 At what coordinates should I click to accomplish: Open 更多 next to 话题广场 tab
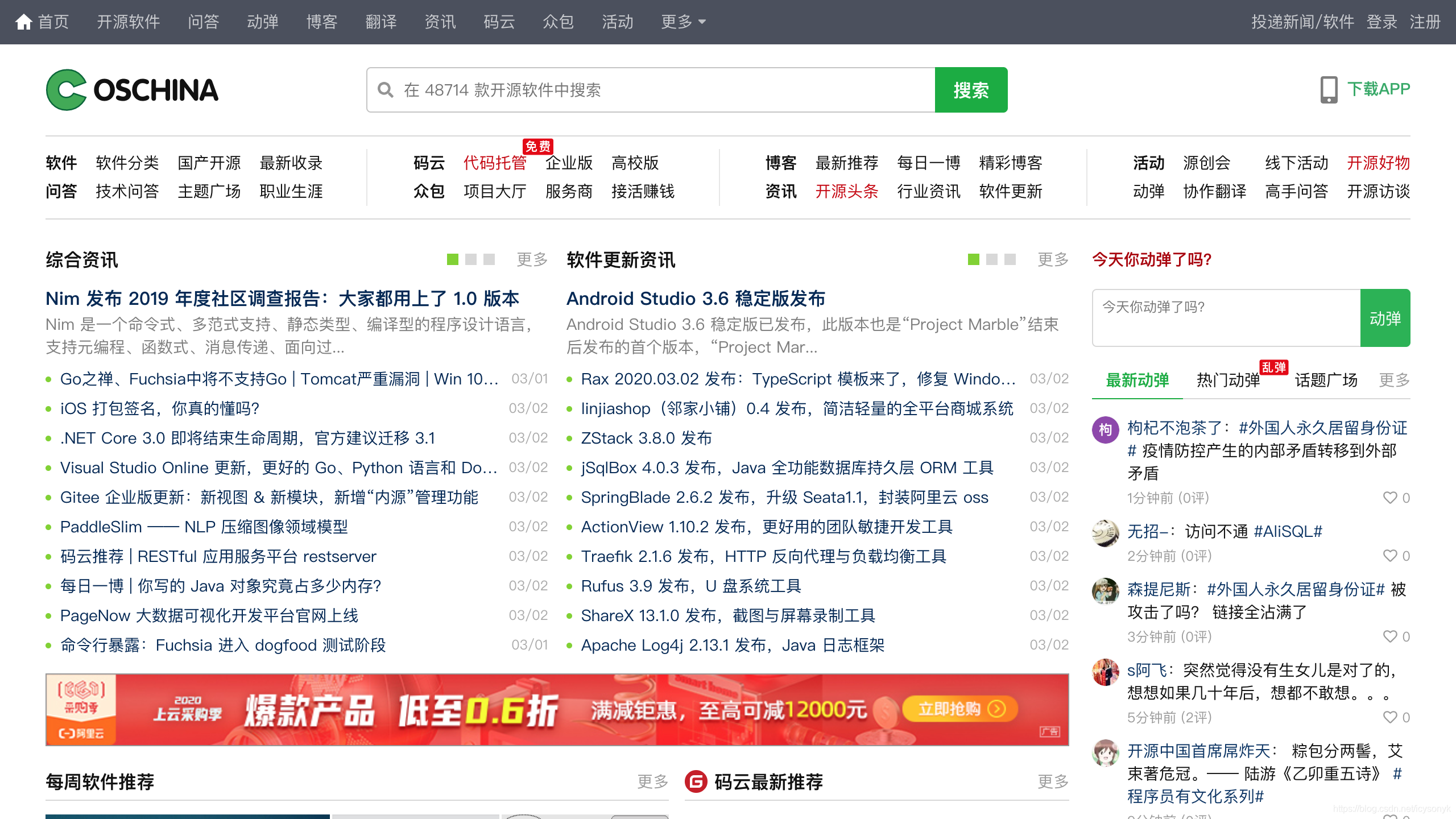pos(1394,380)
